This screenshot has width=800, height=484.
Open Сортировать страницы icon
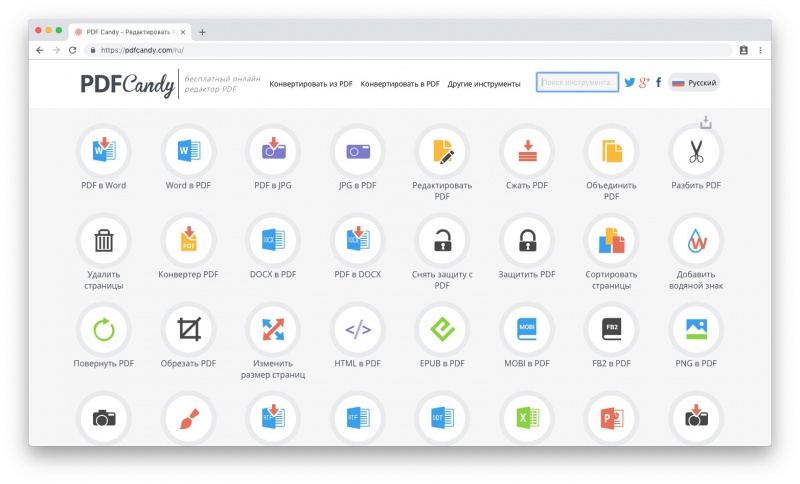point(611,240)
